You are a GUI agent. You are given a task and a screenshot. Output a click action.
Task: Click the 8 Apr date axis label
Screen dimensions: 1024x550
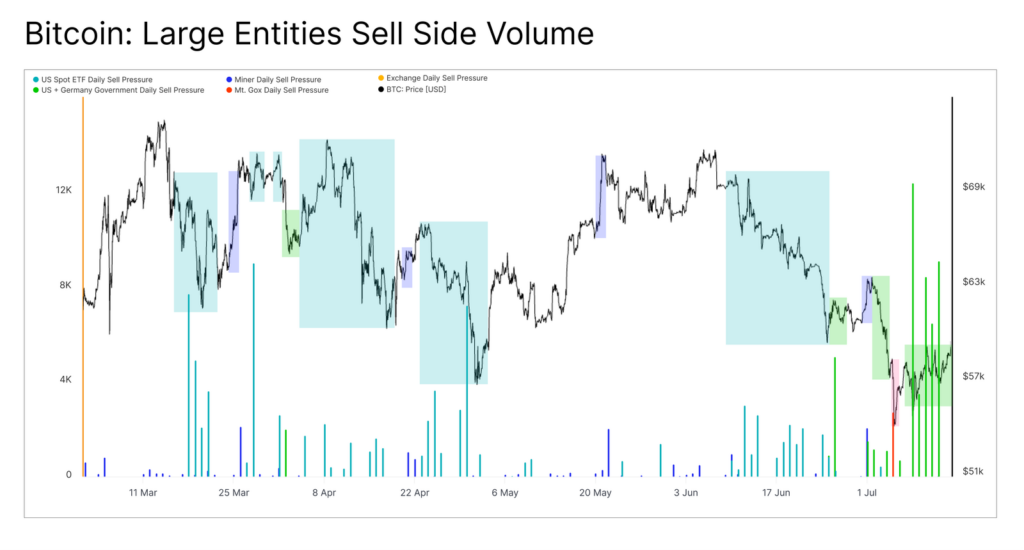(324, 493)
